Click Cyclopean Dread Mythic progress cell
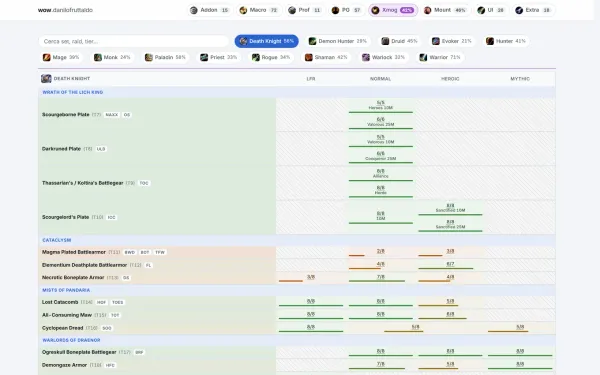Viewport: 600px width, 375px height. (x=520, y=328)
